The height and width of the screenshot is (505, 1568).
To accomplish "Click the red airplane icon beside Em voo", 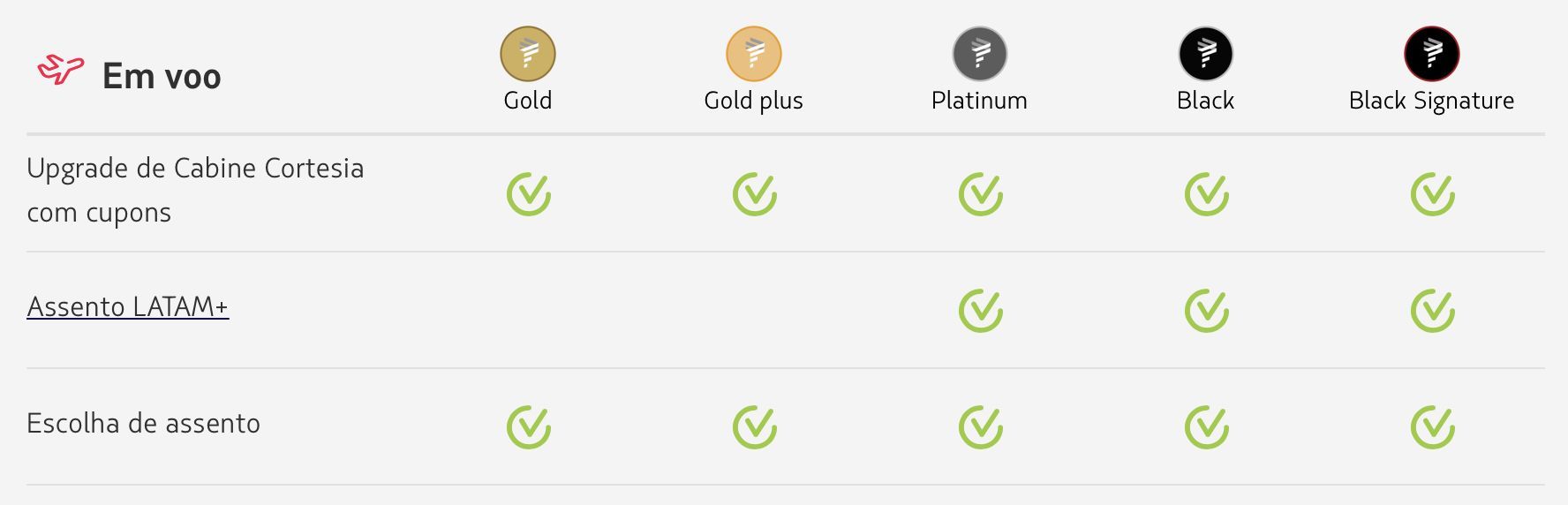I will click(x=60, y=70).
